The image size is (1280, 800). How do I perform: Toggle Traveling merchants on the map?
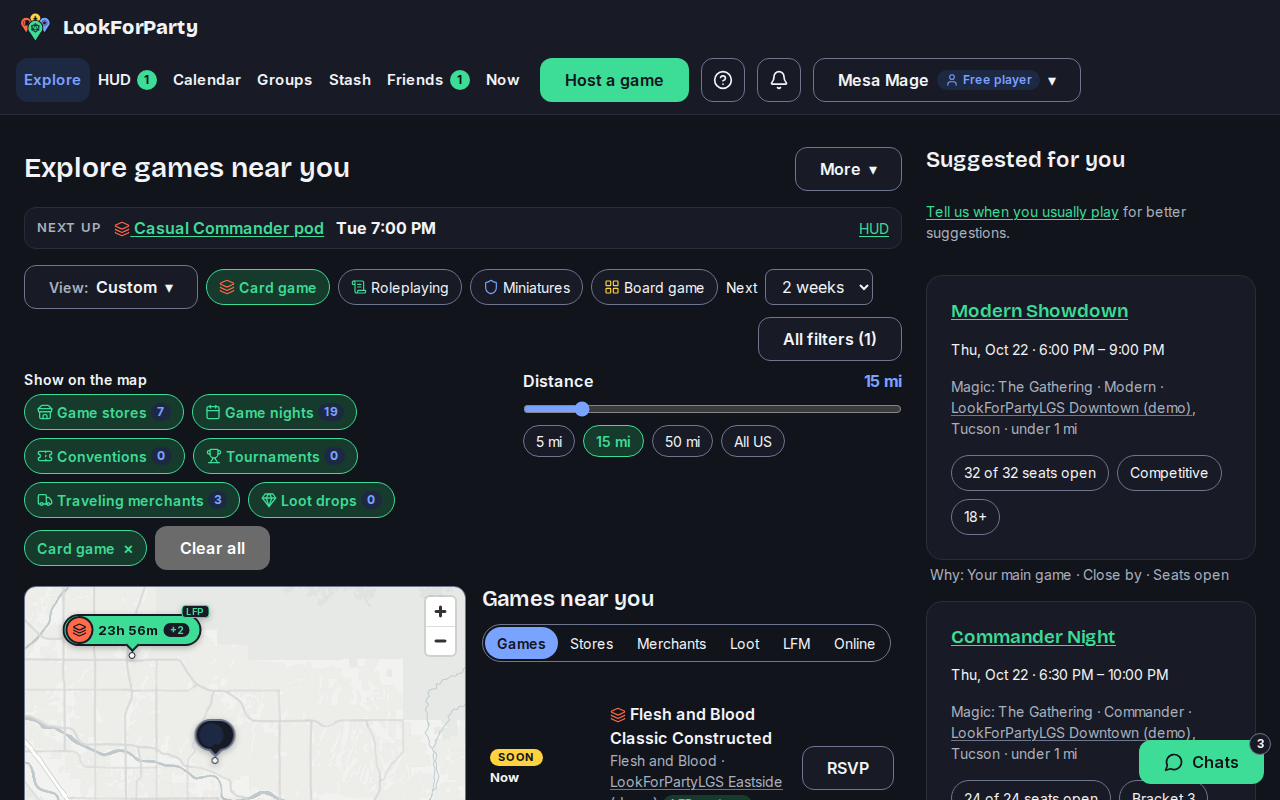point(132,500)
